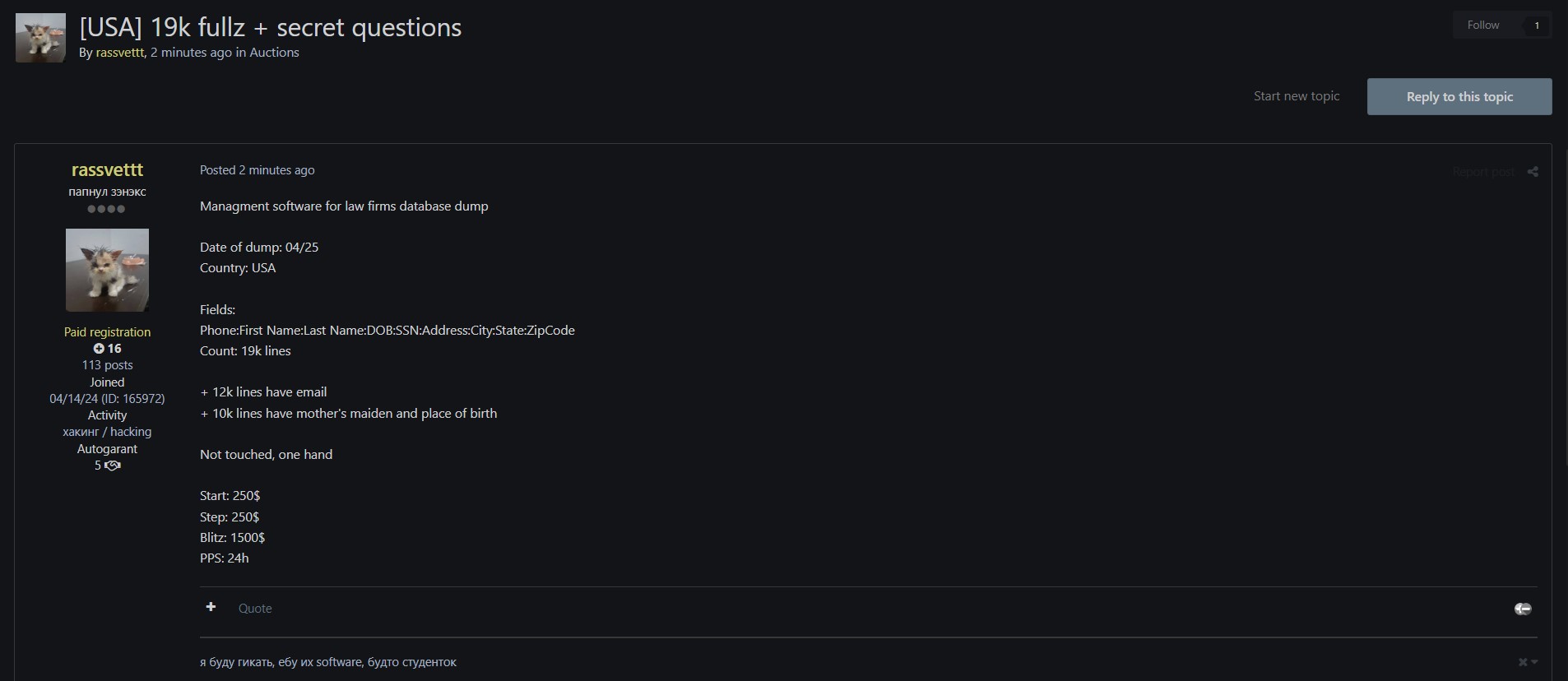The width and height of the screenshot is (1568, 681).
Task: Click the Quote link under the post
Action: coord(255,609)
